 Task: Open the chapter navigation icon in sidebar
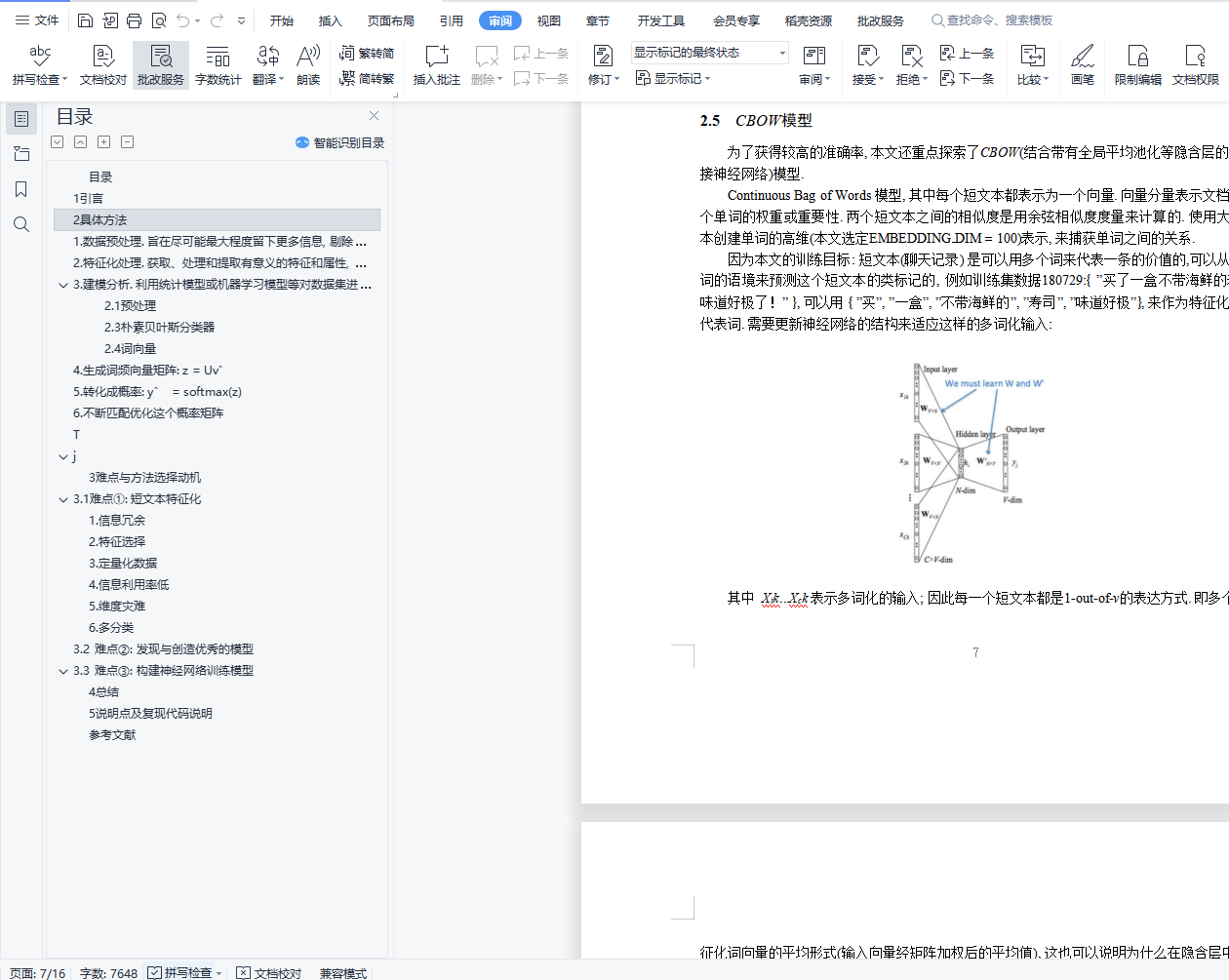coord(21,154)
